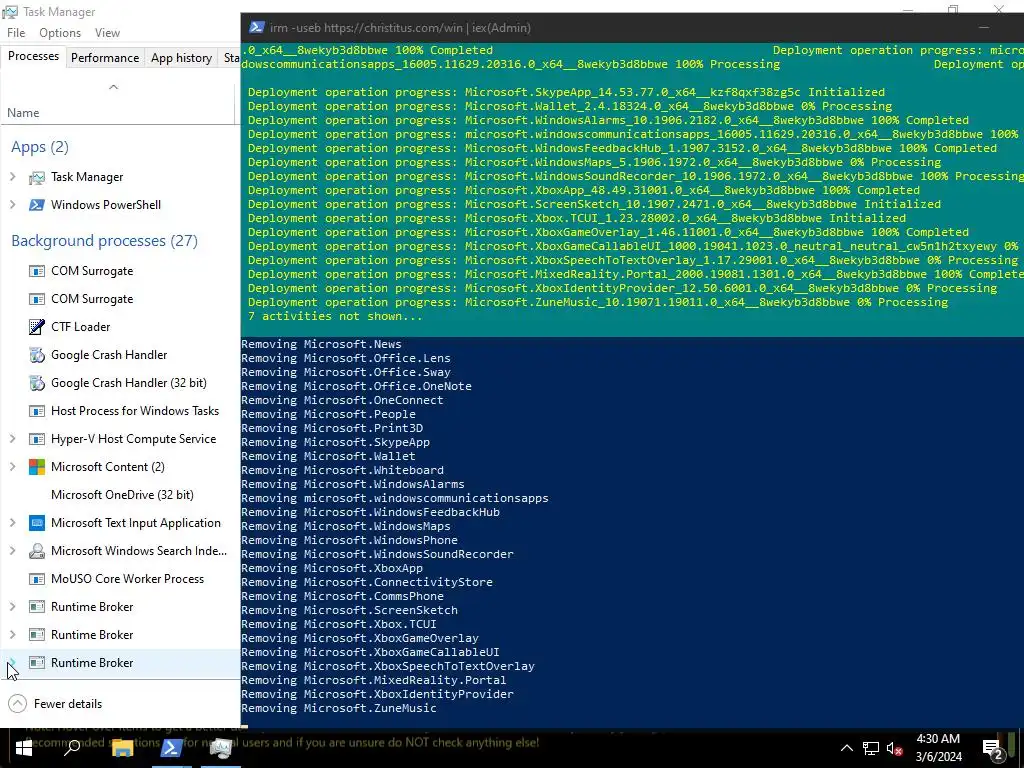Expand Hyper-V Host Compute Service row
Image resolution: width=1024 pixels, height=768 pixels.
pos(12,439)
